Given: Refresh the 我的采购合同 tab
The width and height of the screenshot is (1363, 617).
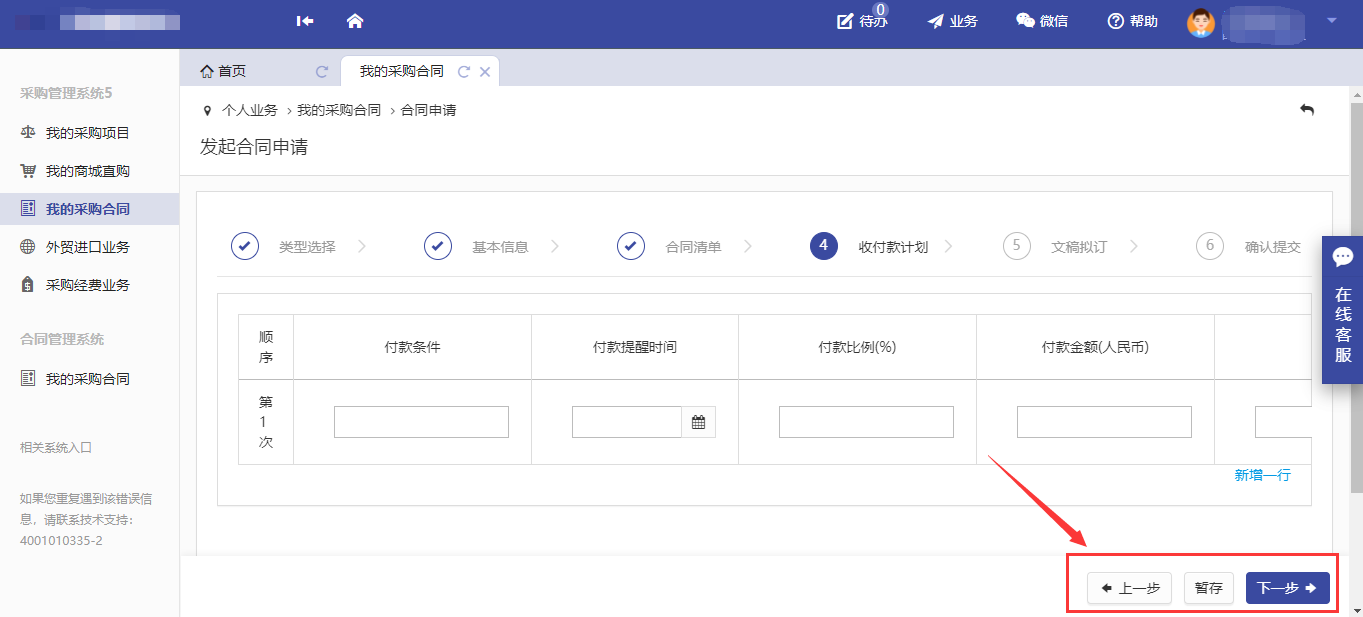Looking at the screenshot, I should [x=463, y=72].
